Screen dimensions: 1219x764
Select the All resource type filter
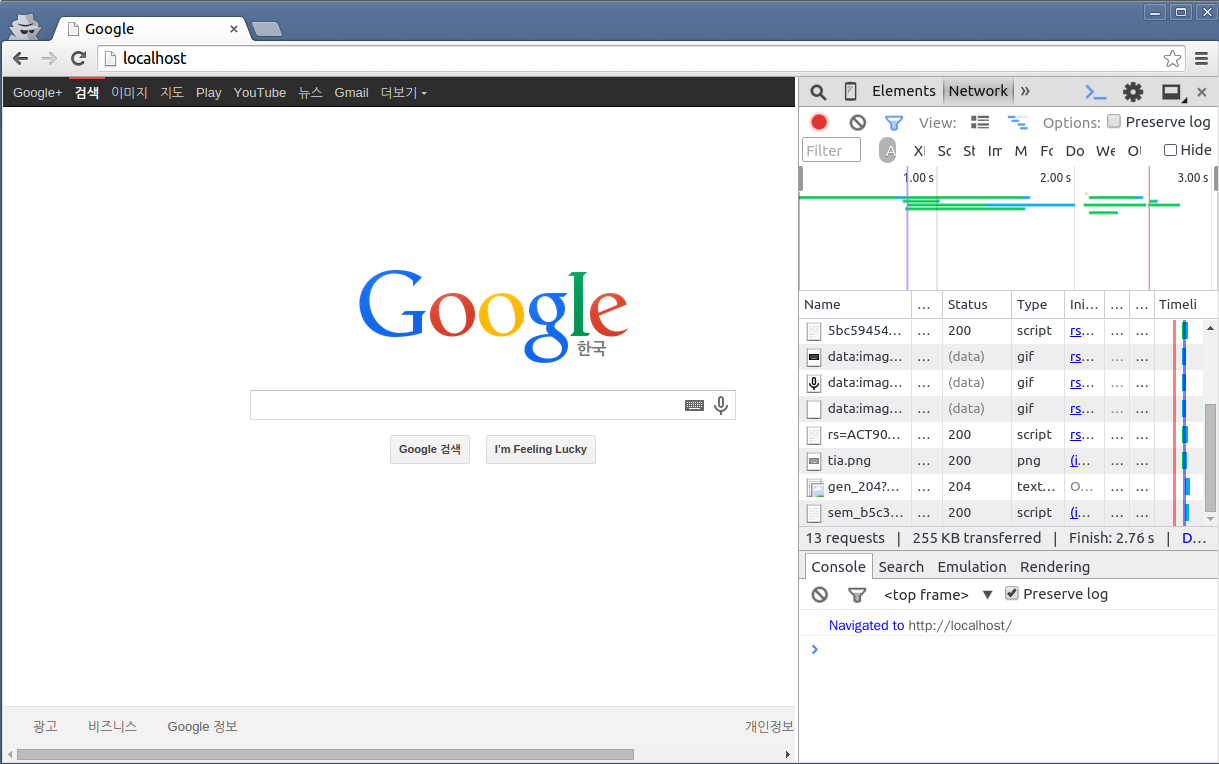coord(888,150)
